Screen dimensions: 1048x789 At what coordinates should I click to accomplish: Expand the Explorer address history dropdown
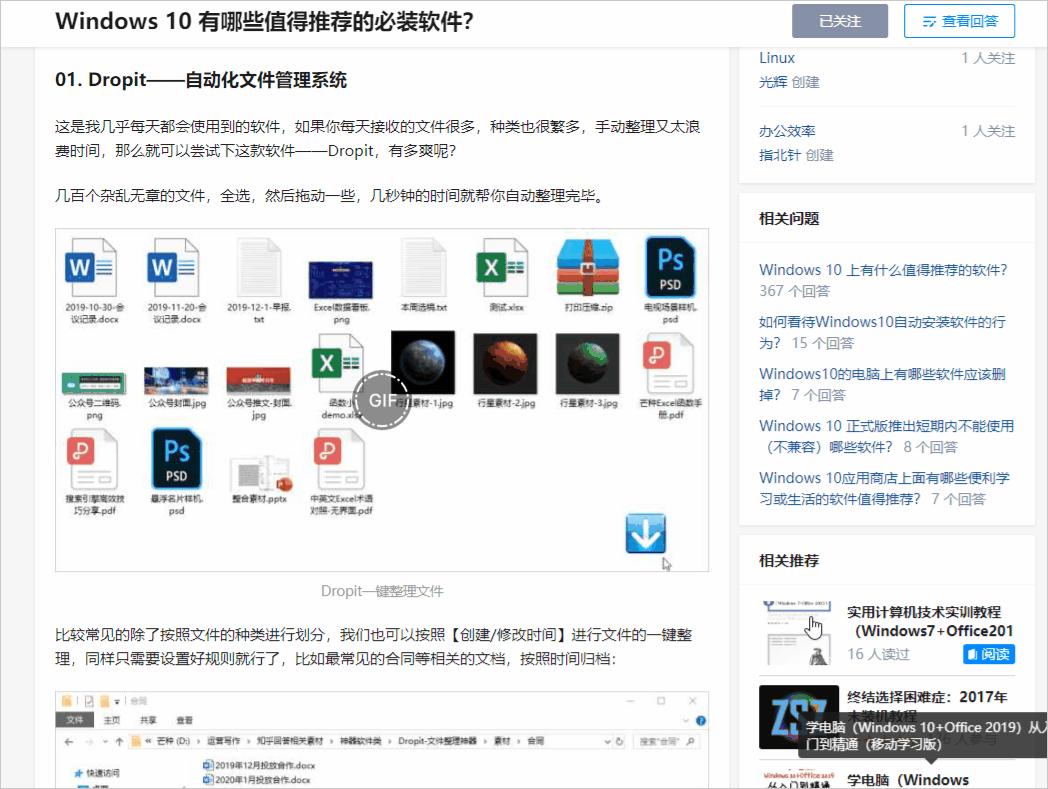point(607,742)
